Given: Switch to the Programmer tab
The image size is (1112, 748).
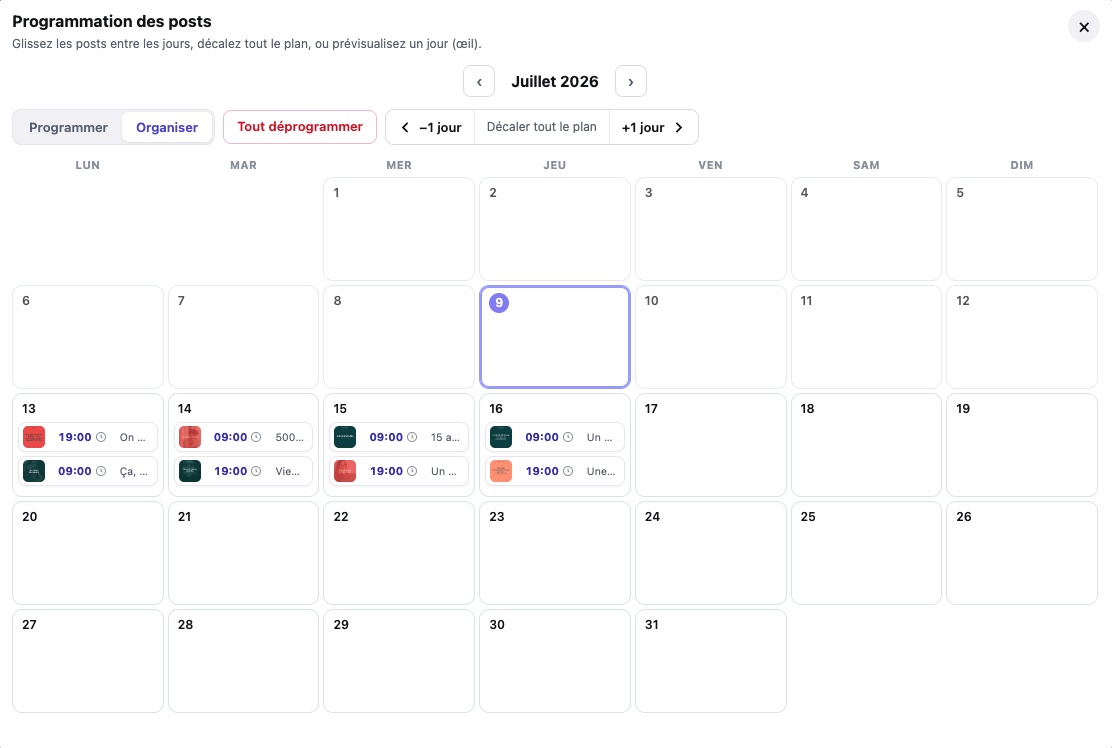Looking at the screenshot, I should point(68,128).
